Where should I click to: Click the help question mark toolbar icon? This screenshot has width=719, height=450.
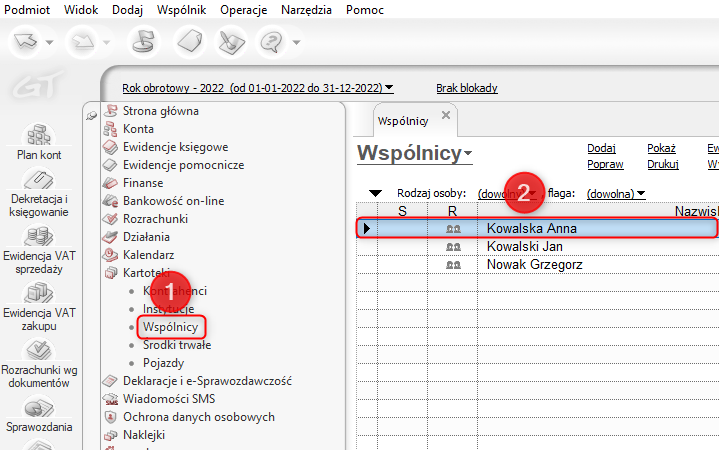point(271,42)
